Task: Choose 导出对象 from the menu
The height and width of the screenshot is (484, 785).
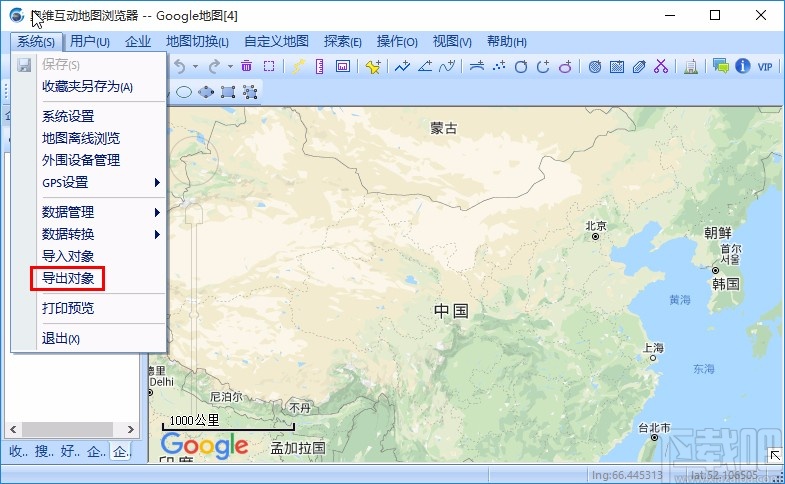Action: tap(68, 278)
